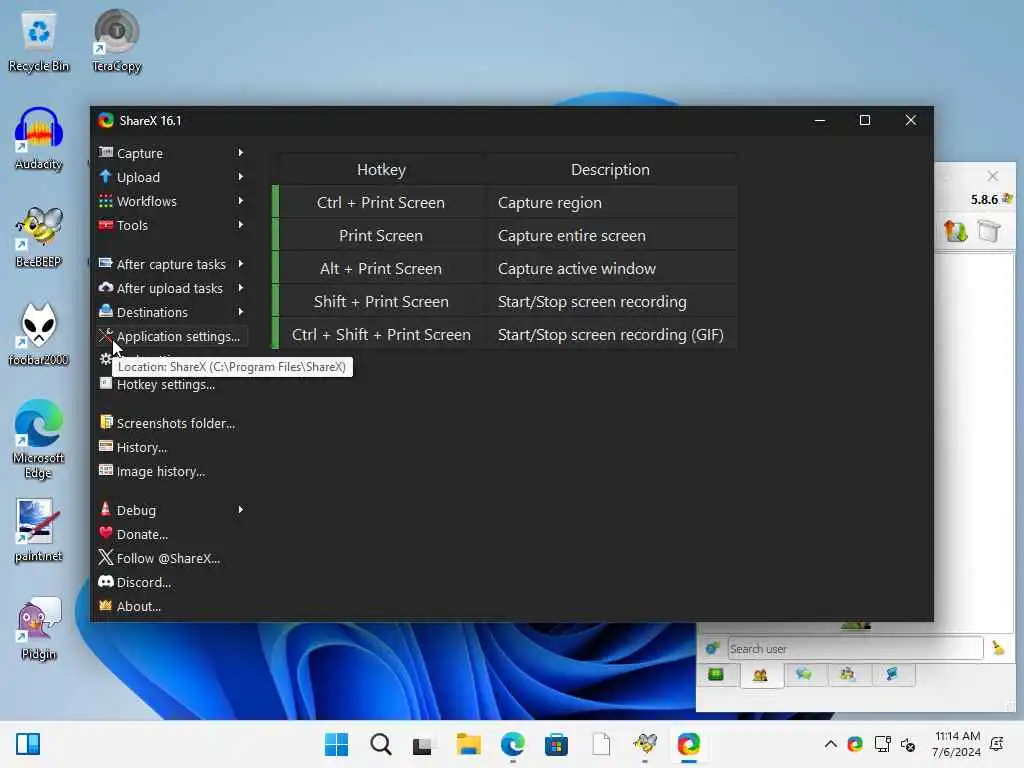Open File Explorer from taskbar

click(x=468, y=744)
